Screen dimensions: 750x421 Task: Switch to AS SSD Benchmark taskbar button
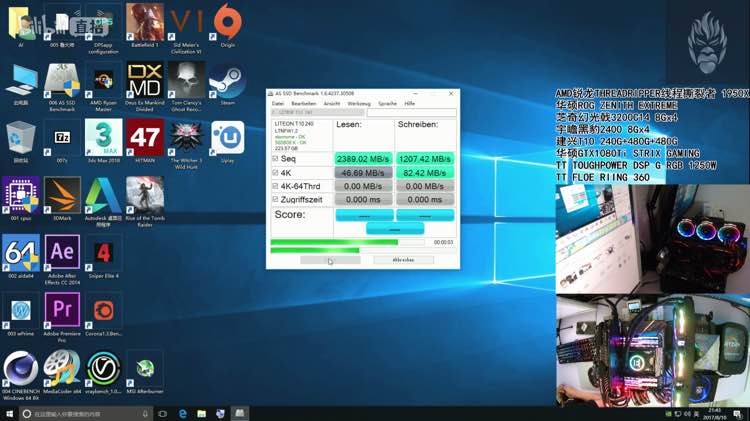(239, 413)
